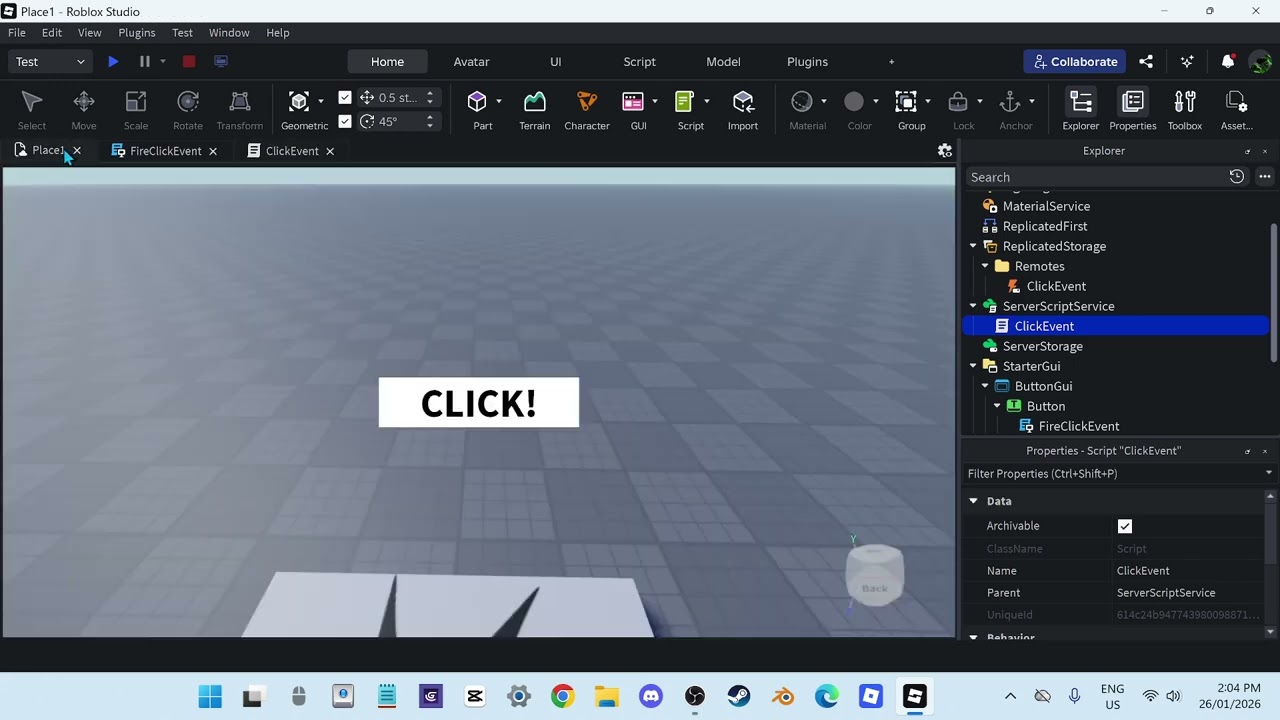Toggle the Explorer panel button
Viewport: 1280px width, 720px height.
tap(1081, 110)
